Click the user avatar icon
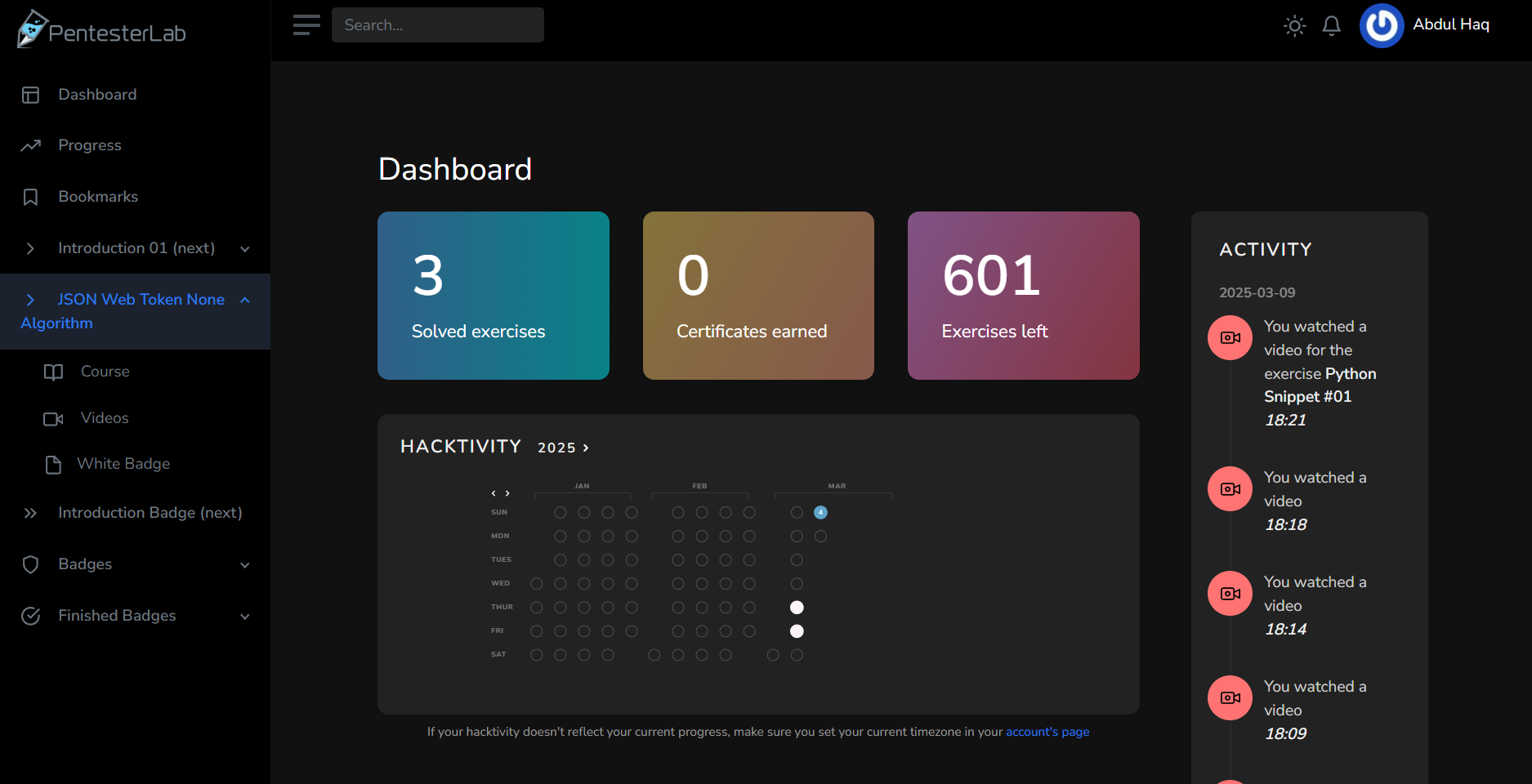This screenshot has height=784, width=1532. (x=1382, y=25)
